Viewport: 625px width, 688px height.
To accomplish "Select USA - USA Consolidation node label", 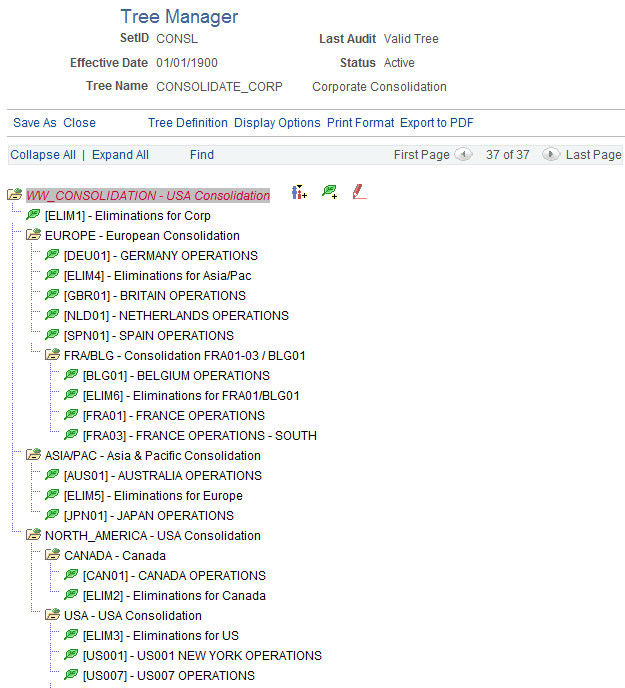I will (x=133, y=616).
